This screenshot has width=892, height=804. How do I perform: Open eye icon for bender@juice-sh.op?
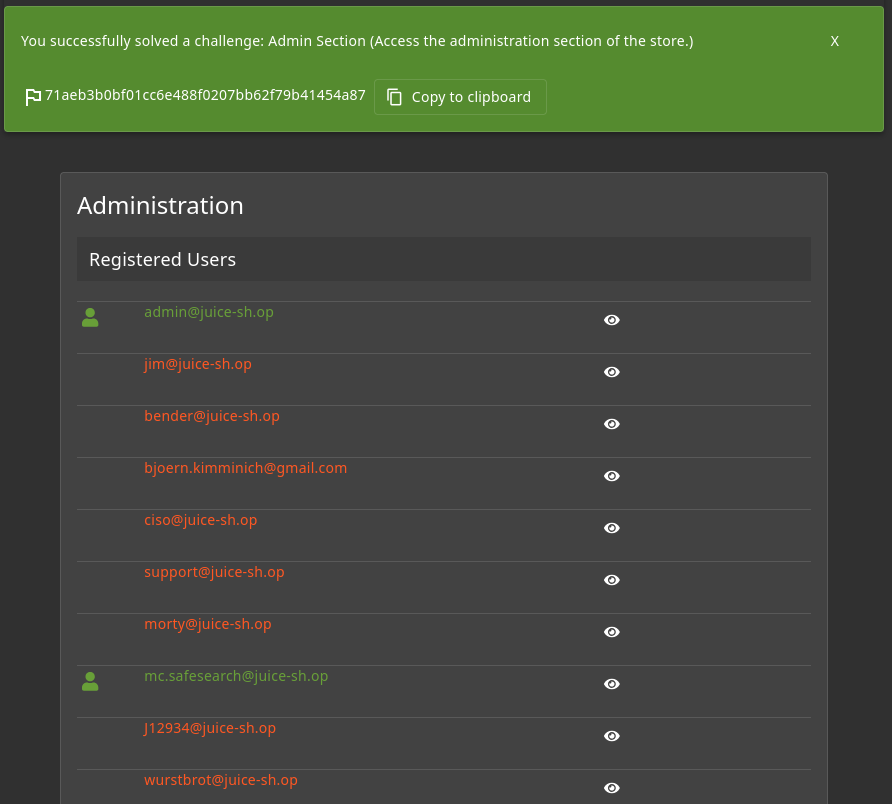[612, 424]
